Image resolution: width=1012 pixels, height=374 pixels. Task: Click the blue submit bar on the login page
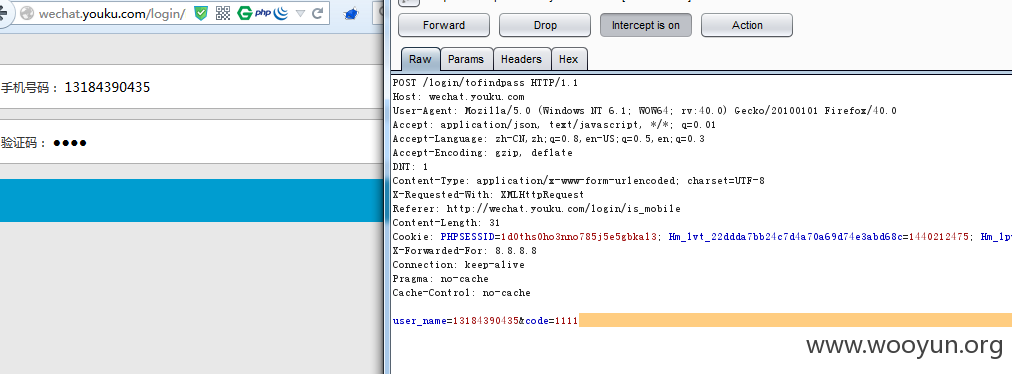click(192, 200)
